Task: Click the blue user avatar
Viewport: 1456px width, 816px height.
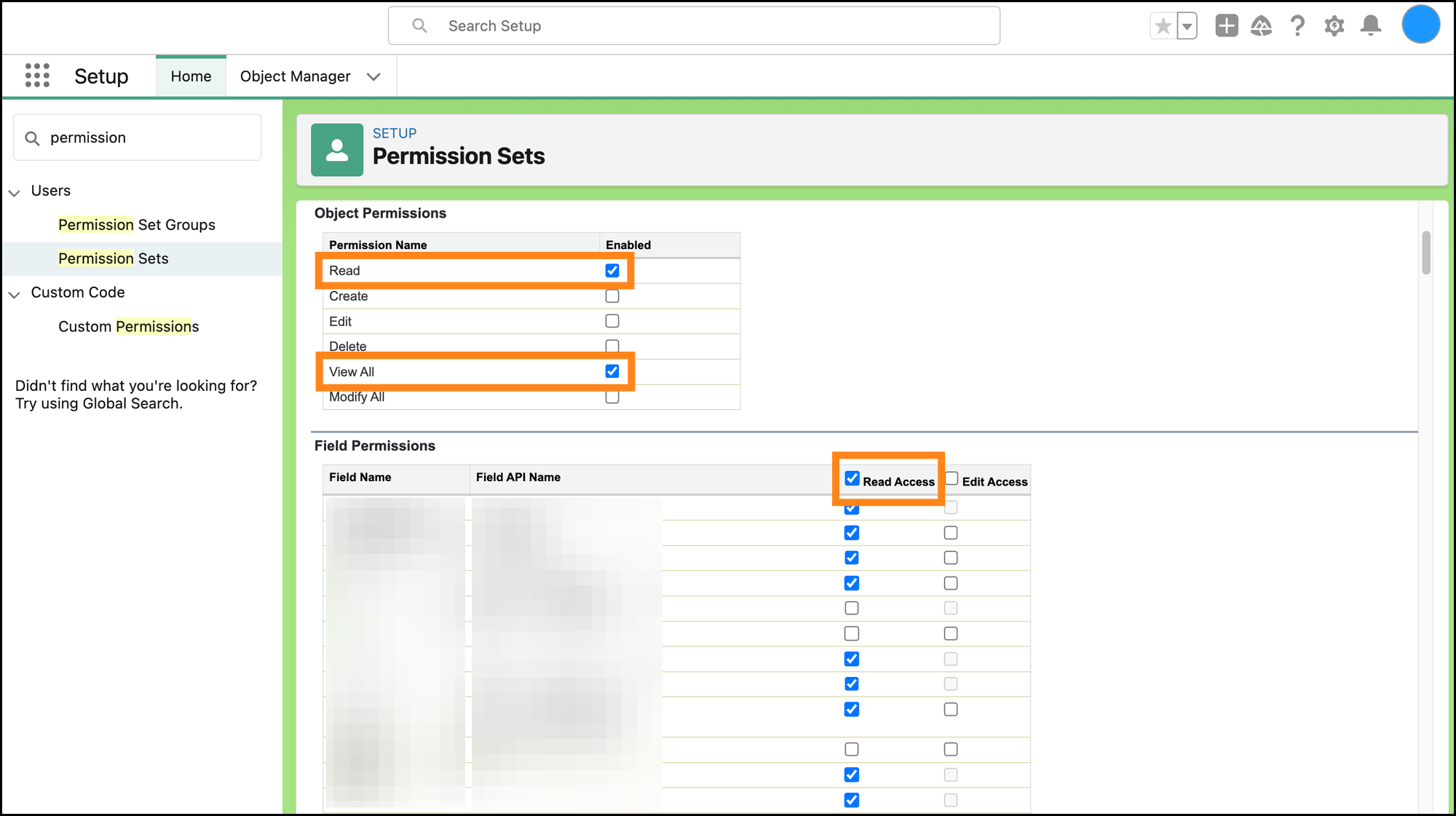Action: click(x=1420, y=25)
